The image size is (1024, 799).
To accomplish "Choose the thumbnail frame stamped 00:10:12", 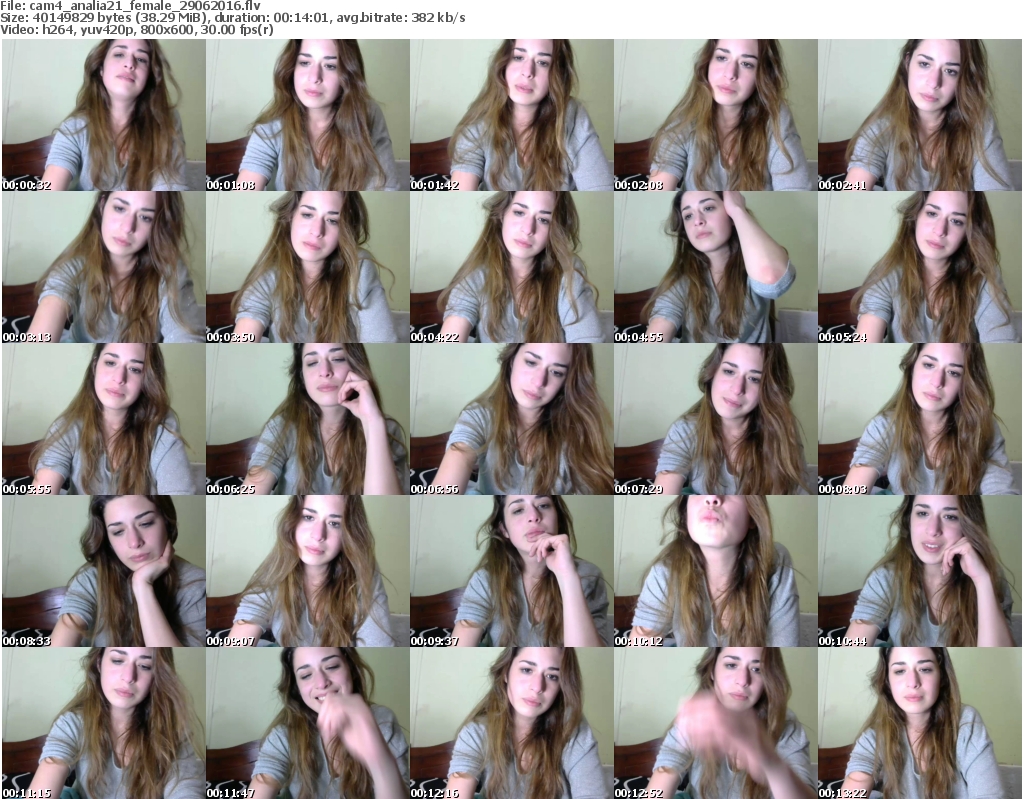I will (716, 571).
